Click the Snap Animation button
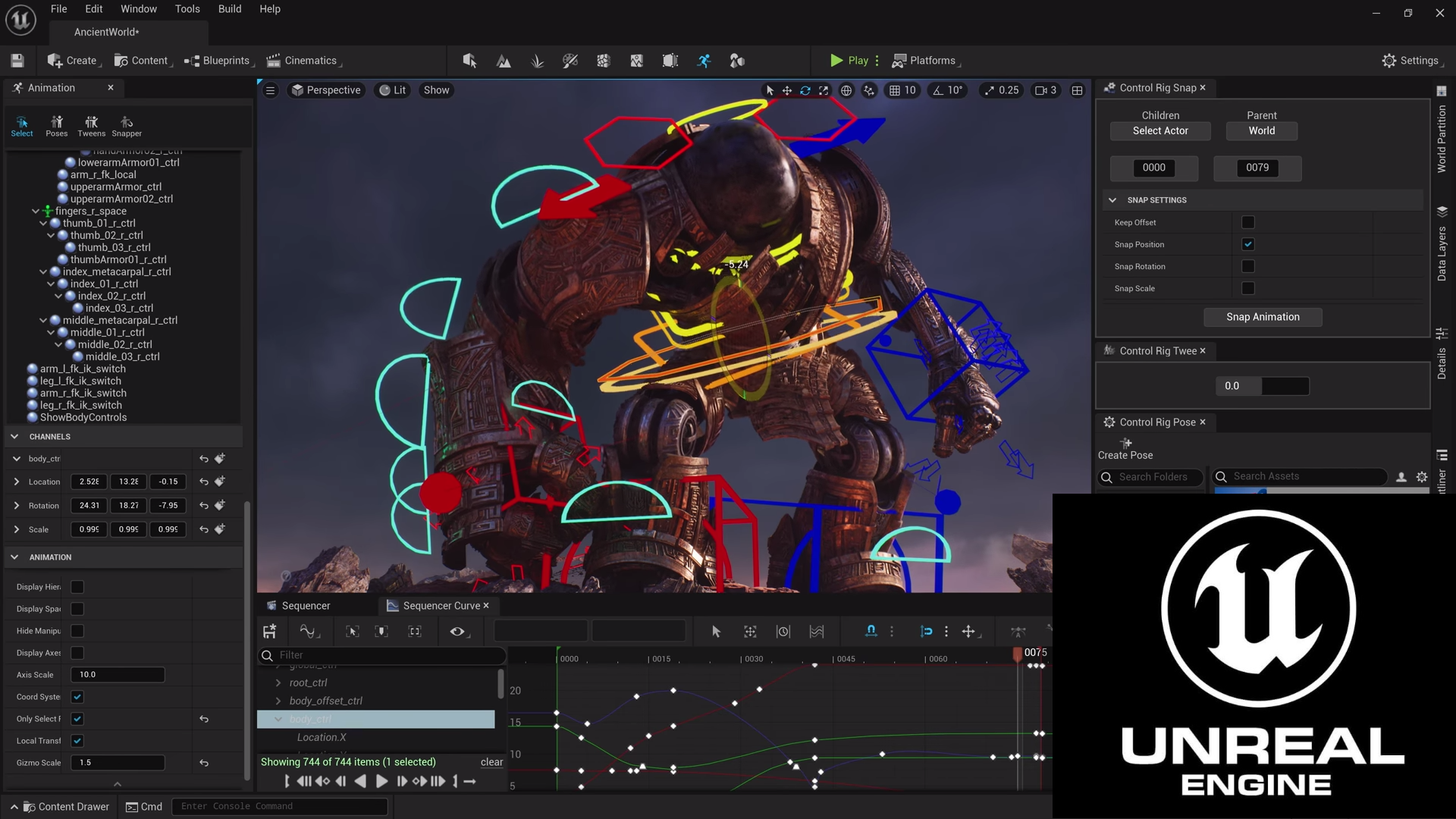1456x819 pixels. (1263, 317)
